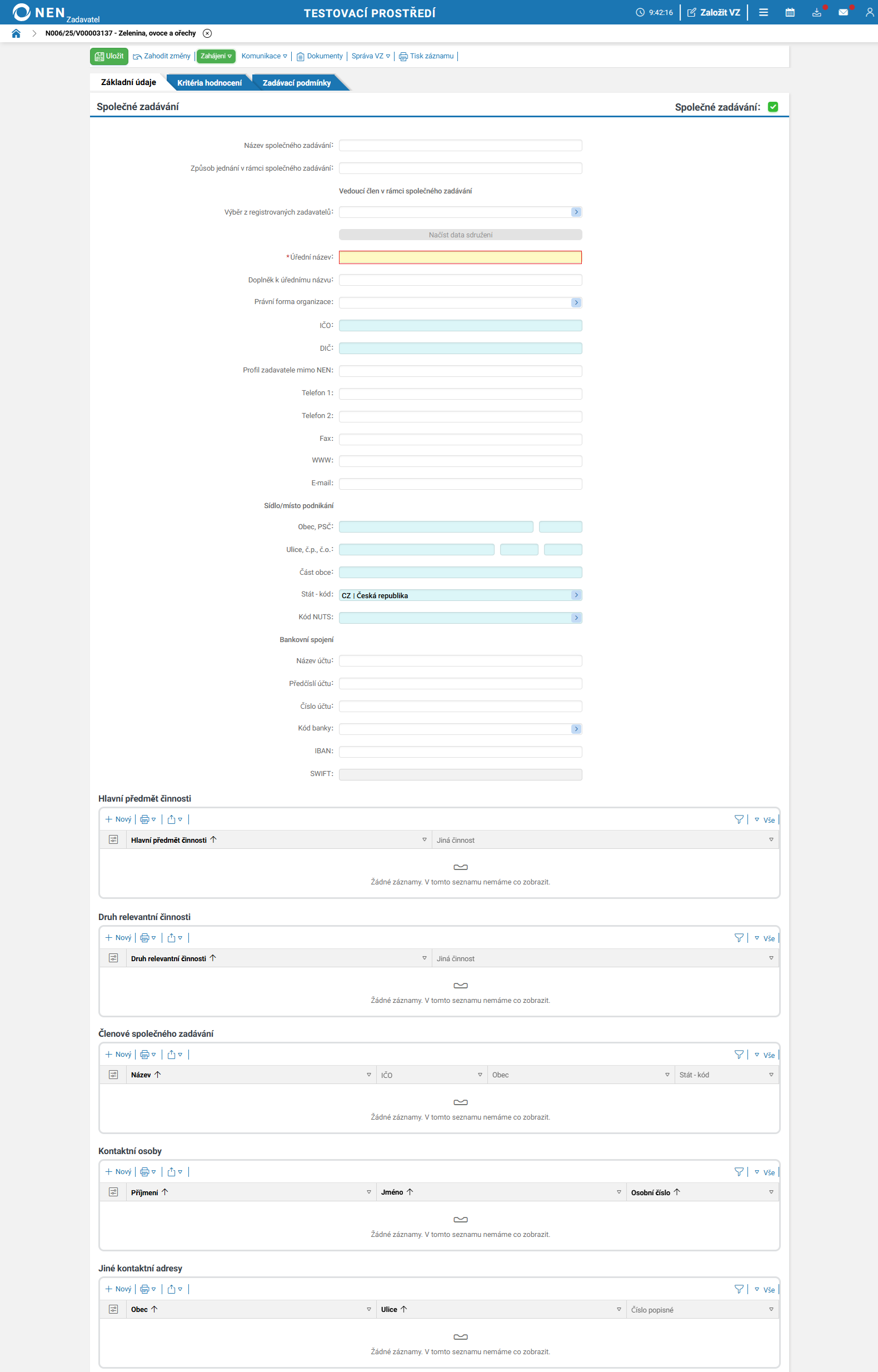Click the NEN logo
The image size is (878, 1372).
pos(39,13)
